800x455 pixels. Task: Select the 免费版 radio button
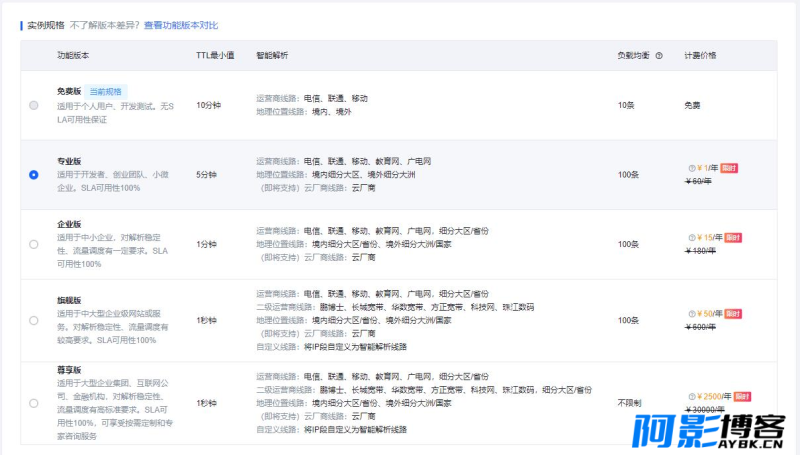pos(34,105)
